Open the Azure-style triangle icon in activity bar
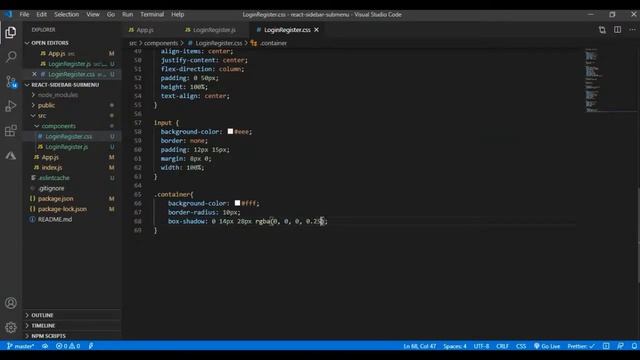This screenshot has height=360, width=640. point(11,156)
